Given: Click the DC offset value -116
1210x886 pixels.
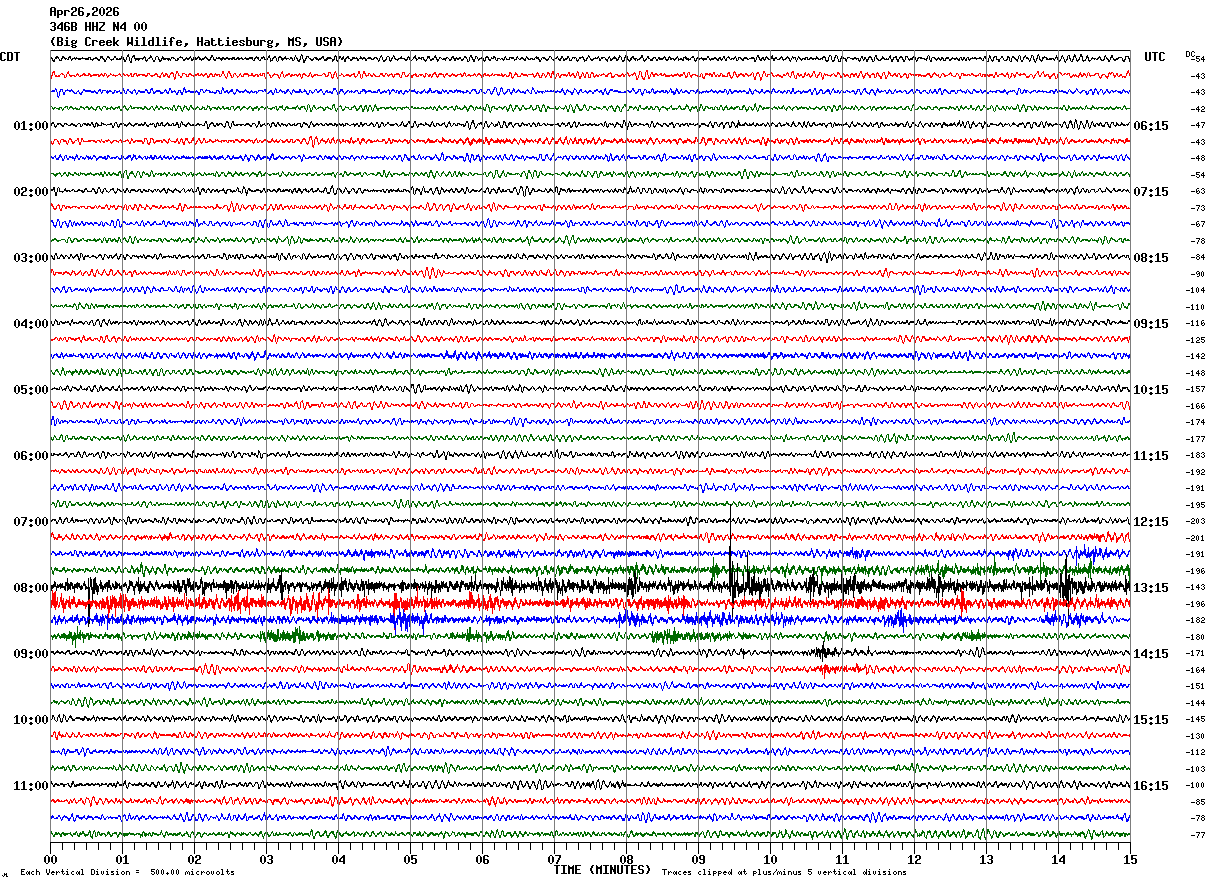Looking at the screenshot, I should pyautogui.click(x=1196, y=324).
